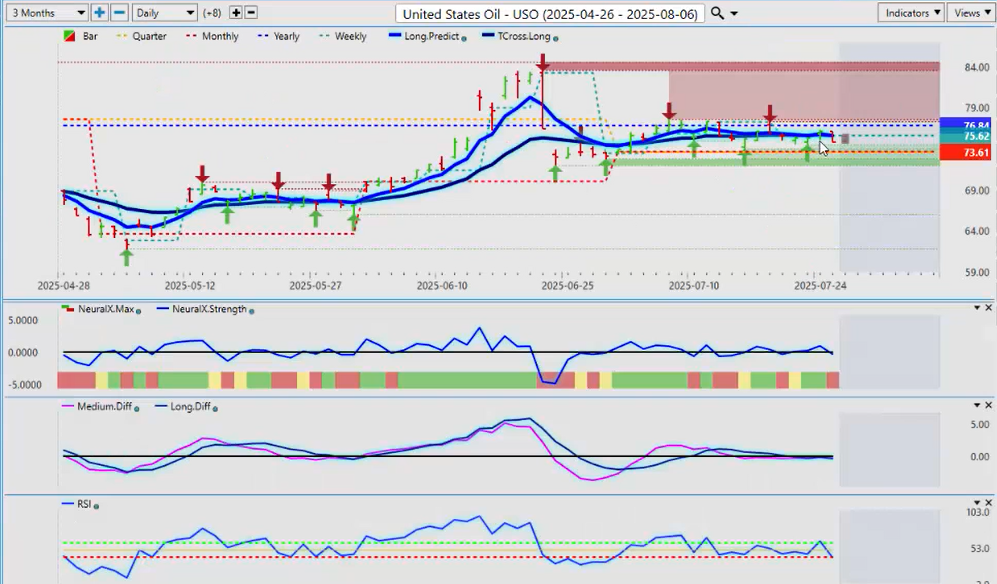Click the black plus forecast increment icon

click(236, 13)
